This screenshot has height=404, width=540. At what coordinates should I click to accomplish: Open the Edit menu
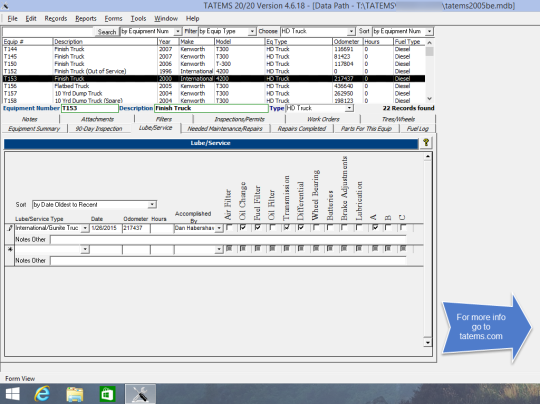31,19
